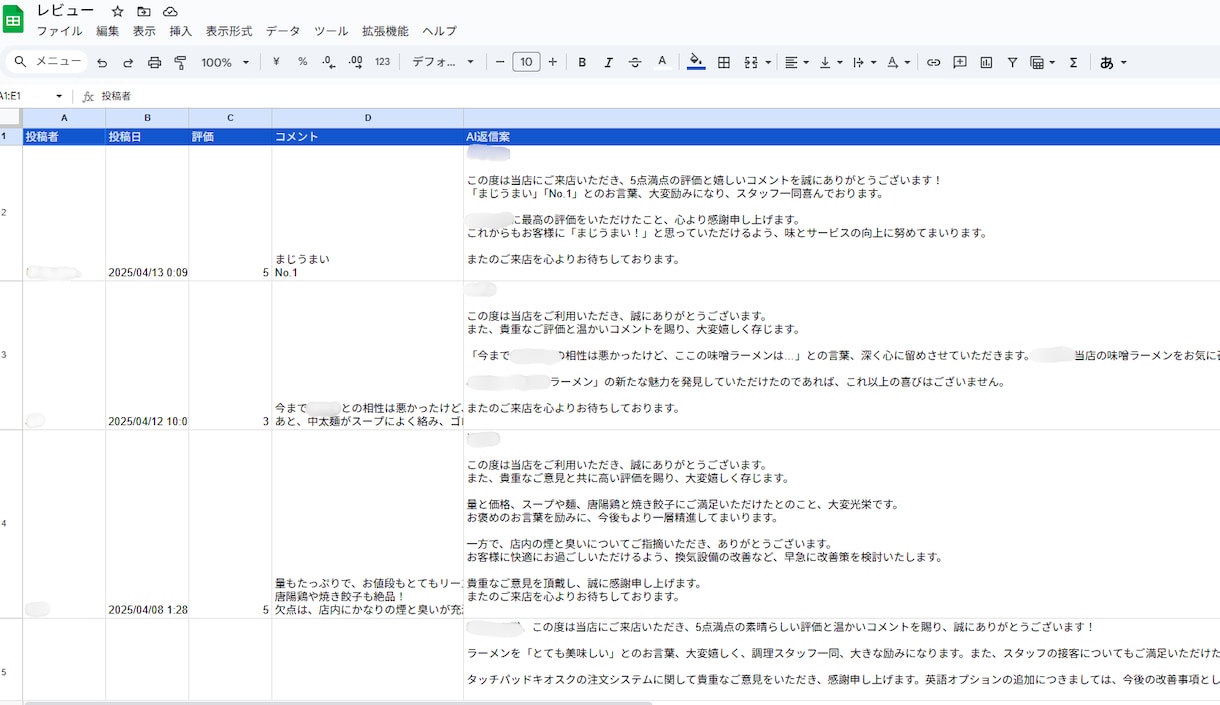Decrease font size with minus button

(500, 62)
